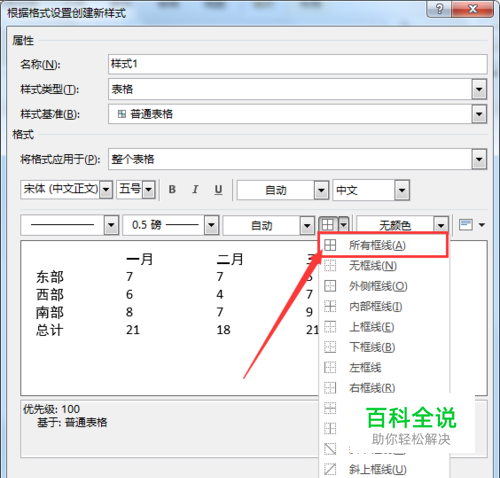The width and height of the screenshot is (500, 478).
Task: Click preview table row label 西部
Action: 50,294
